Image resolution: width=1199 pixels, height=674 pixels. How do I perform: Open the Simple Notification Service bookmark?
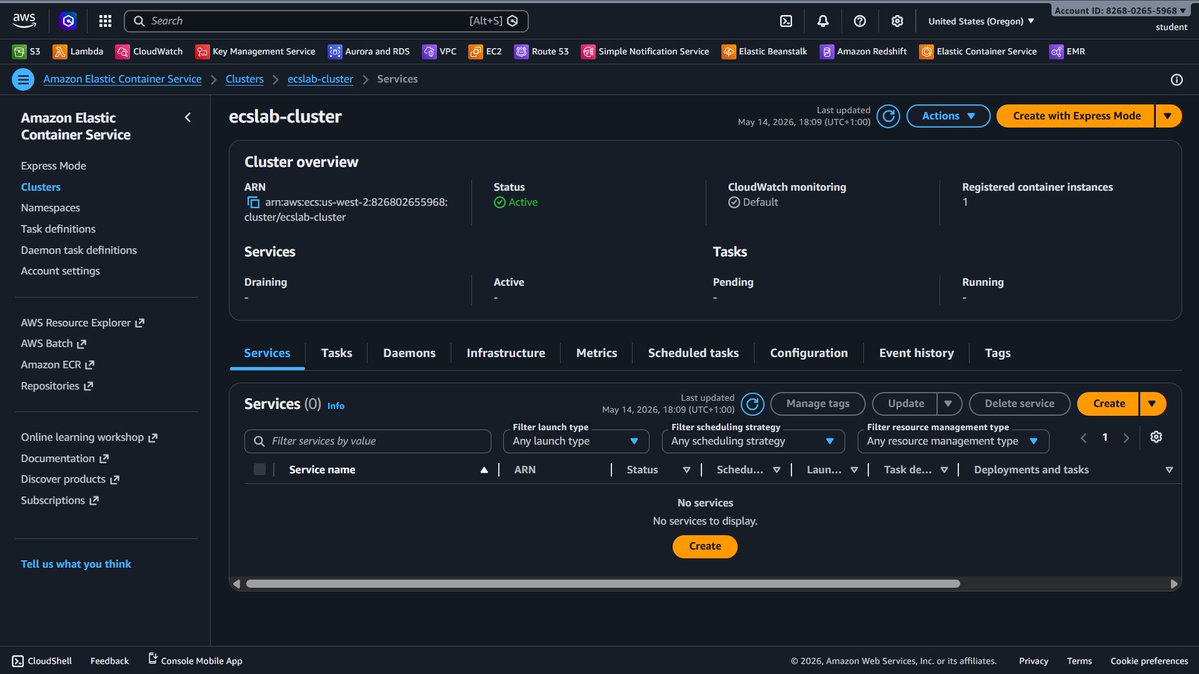[645, 51]
